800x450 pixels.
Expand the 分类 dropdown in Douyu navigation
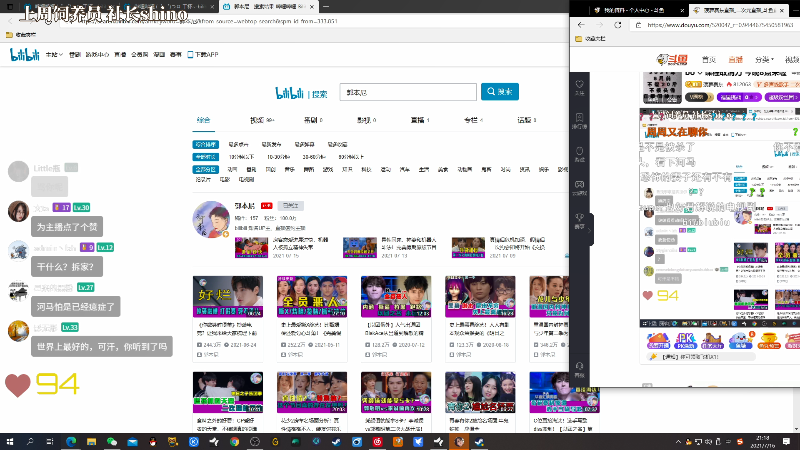pyautogui.click(x=764, y=60)
